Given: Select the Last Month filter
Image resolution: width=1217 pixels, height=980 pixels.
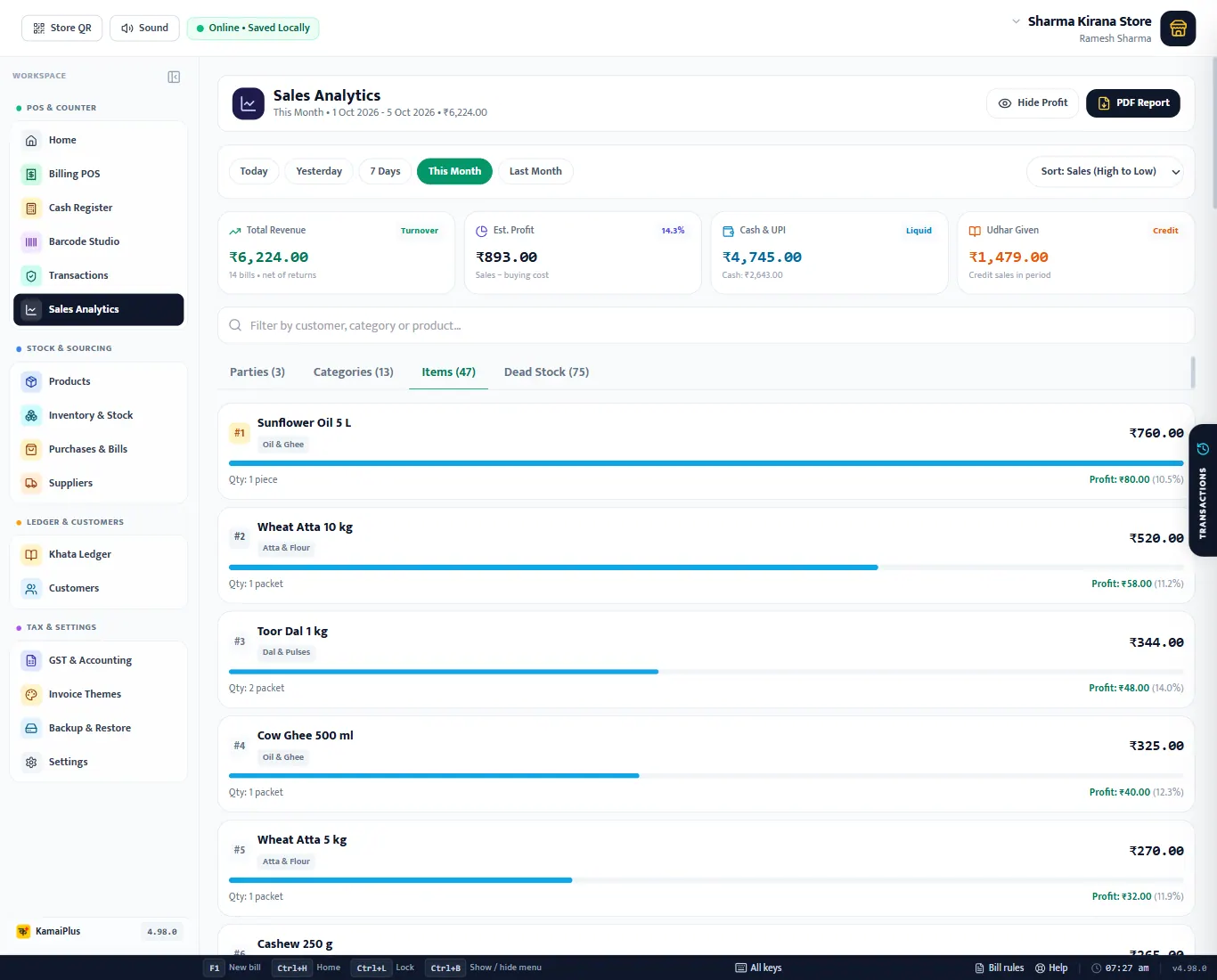Looking at the screenshot, I should [535, 171].
